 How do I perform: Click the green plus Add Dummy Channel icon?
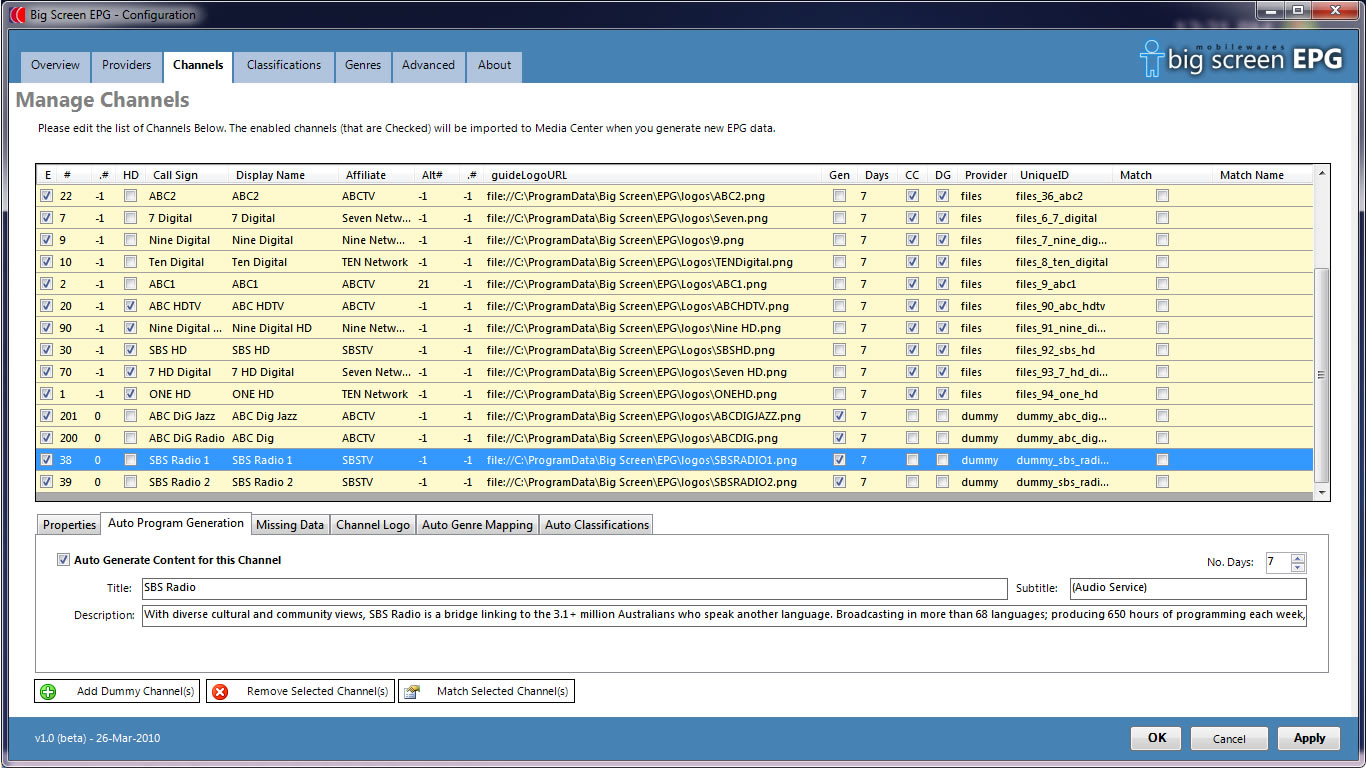48,692
